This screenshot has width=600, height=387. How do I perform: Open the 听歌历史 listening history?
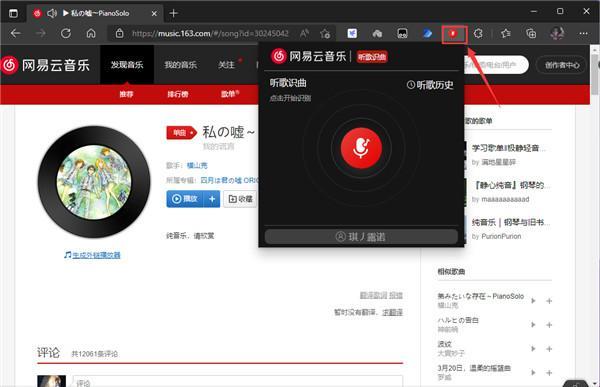[x=430, y=85]
